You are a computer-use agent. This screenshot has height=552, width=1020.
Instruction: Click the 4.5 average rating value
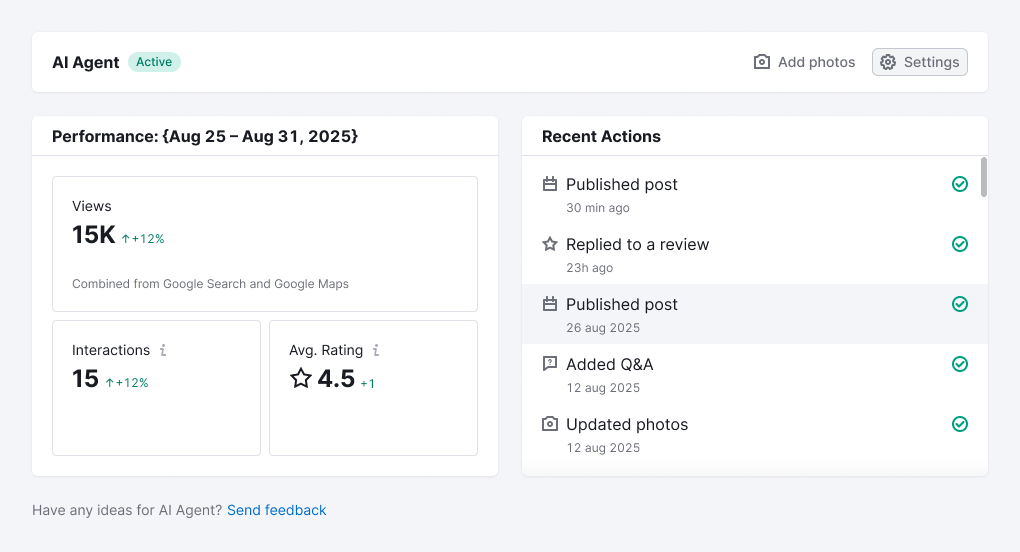[336, 378]
